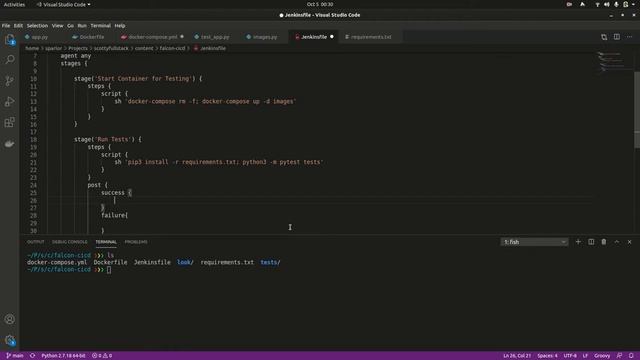The image size is (640, 360).
Task: Open the network icon in top bar
Action: click(597, 4)
